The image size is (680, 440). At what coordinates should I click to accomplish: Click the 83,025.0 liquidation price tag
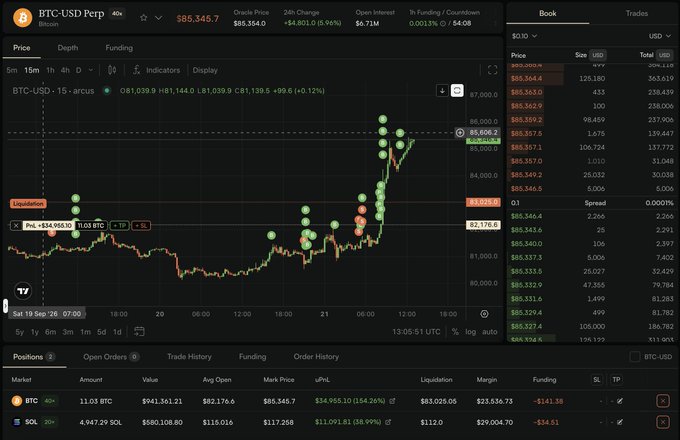pos(483,202)
